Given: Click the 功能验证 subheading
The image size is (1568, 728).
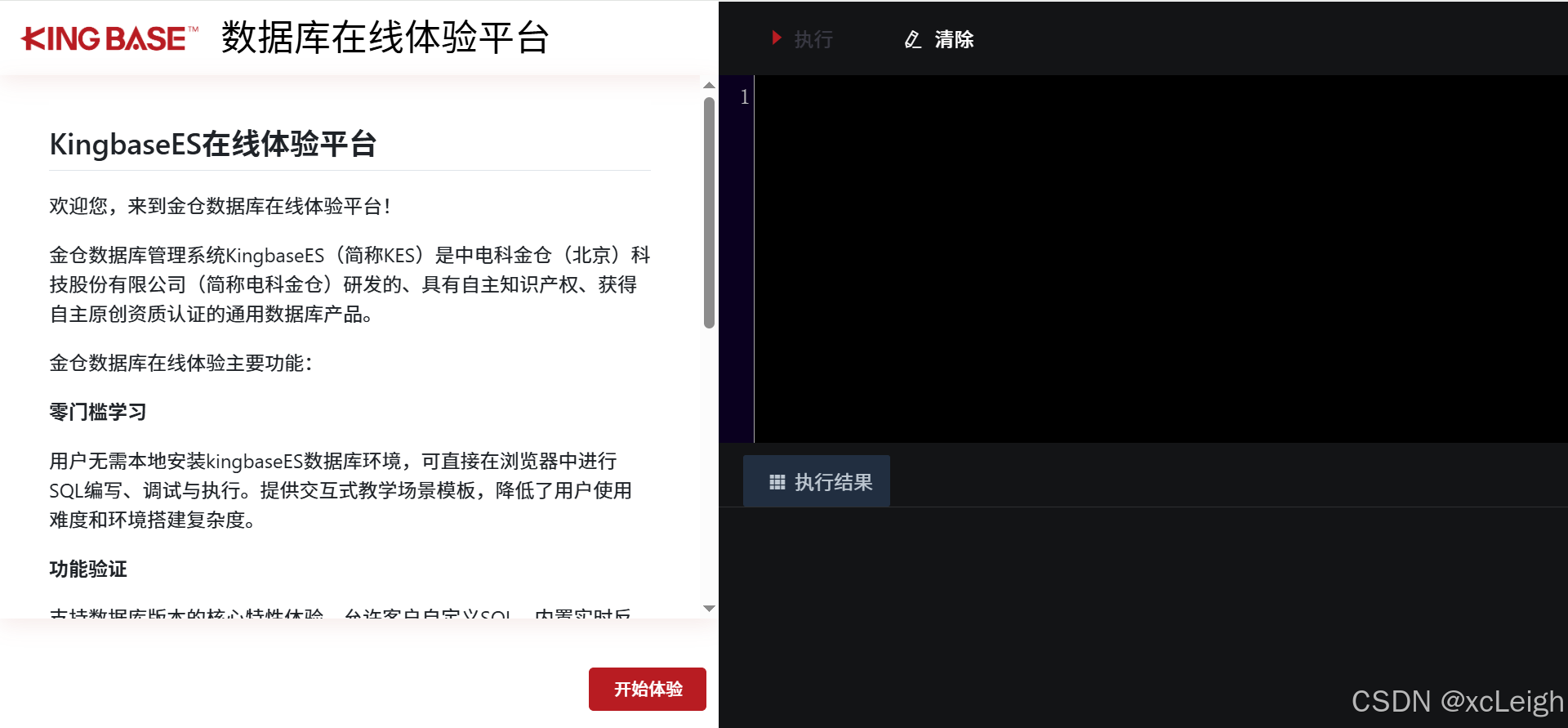Looking at the screenshot, I should 88,569.
